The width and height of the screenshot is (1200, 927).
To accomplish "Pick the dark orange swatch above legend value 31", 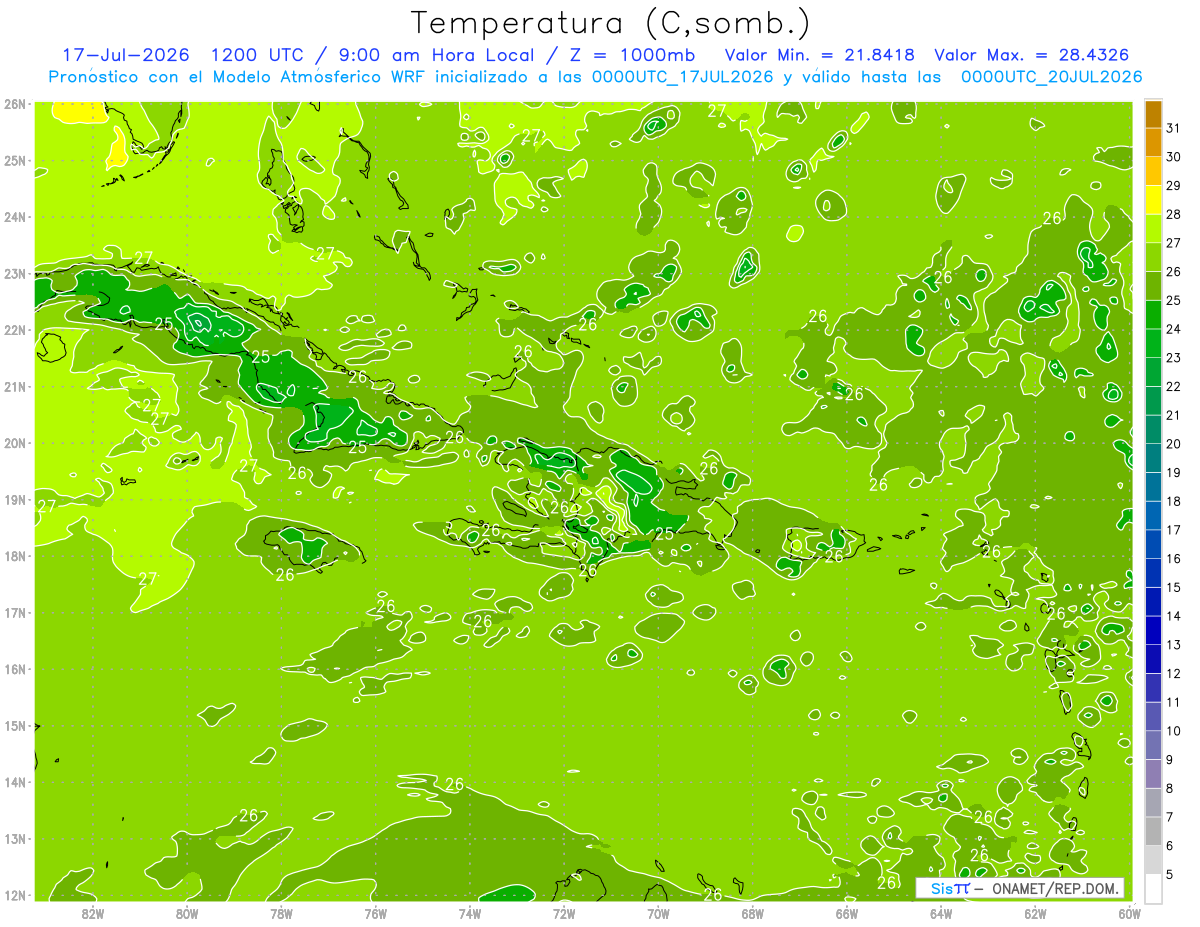I will click(x=1153, y=114).
